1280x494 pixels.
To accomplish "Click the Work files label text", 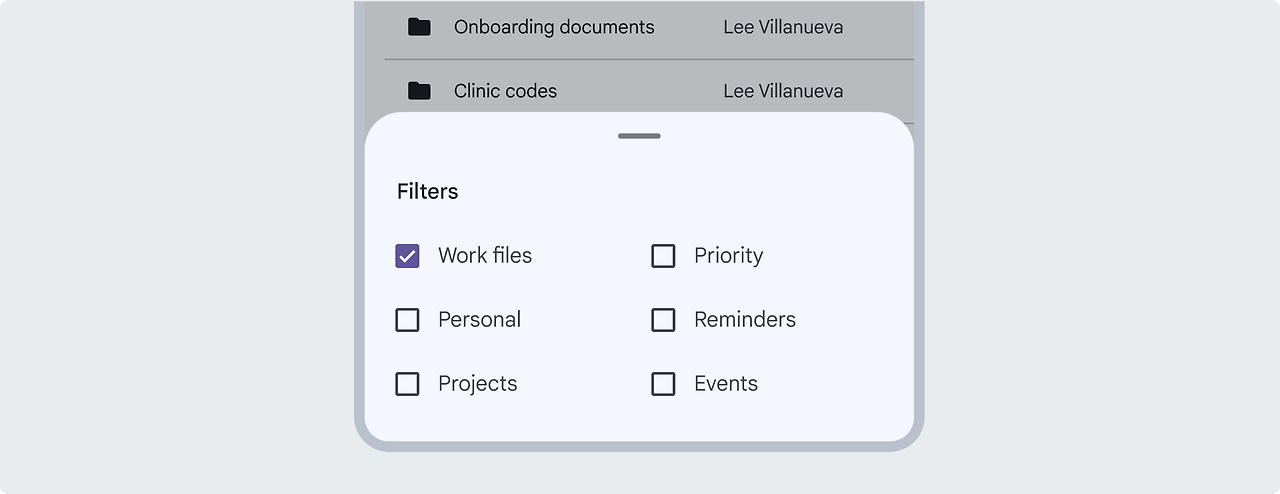I will pyautogui.click(x=484, y=256).
